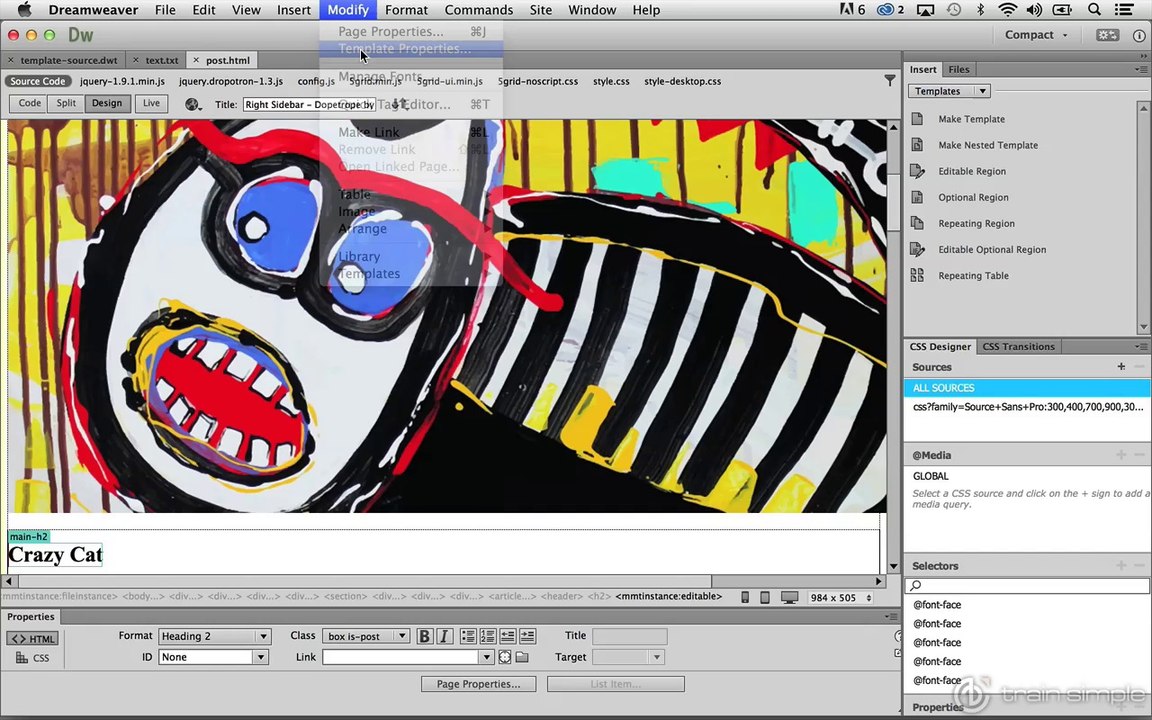Screen dimensions: 1152x720
Task: Click the Make Template icon
Action: coord(917,119)
